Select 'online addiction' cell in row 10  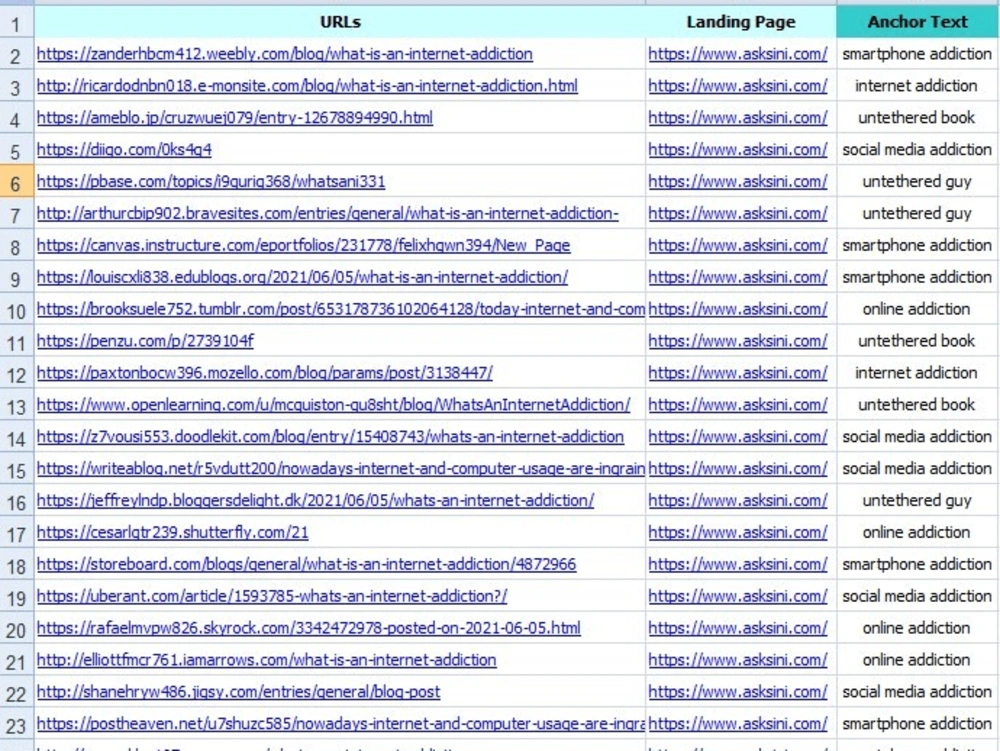click(917, 309)
